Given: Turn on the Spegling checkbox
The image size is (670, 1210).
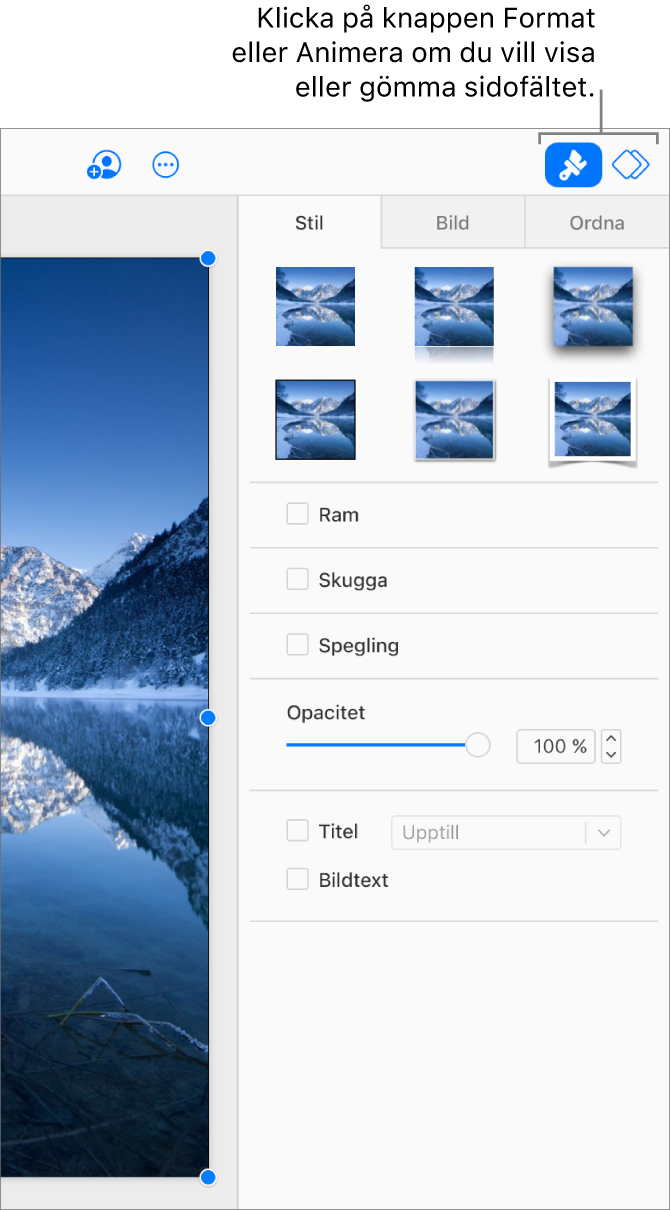Looking at the screenshot, I should [x=298, y=645].
